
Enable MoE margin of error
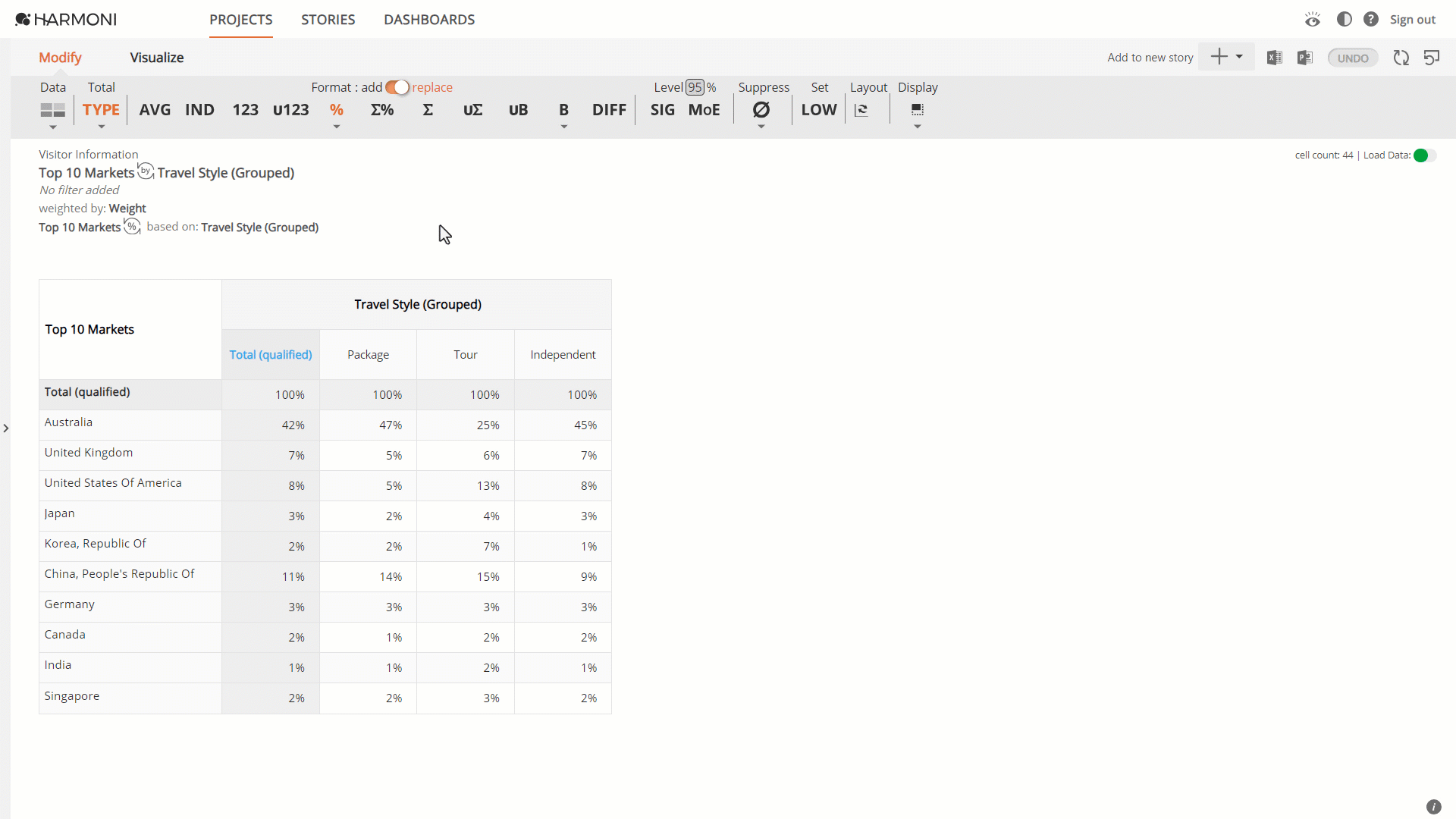[x=704, y=110]
